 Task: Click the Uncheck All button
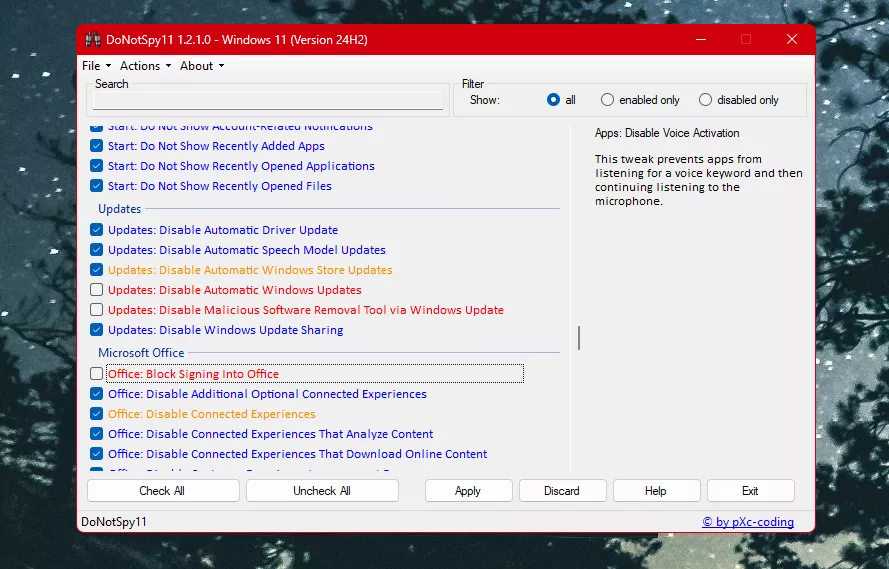322,491
